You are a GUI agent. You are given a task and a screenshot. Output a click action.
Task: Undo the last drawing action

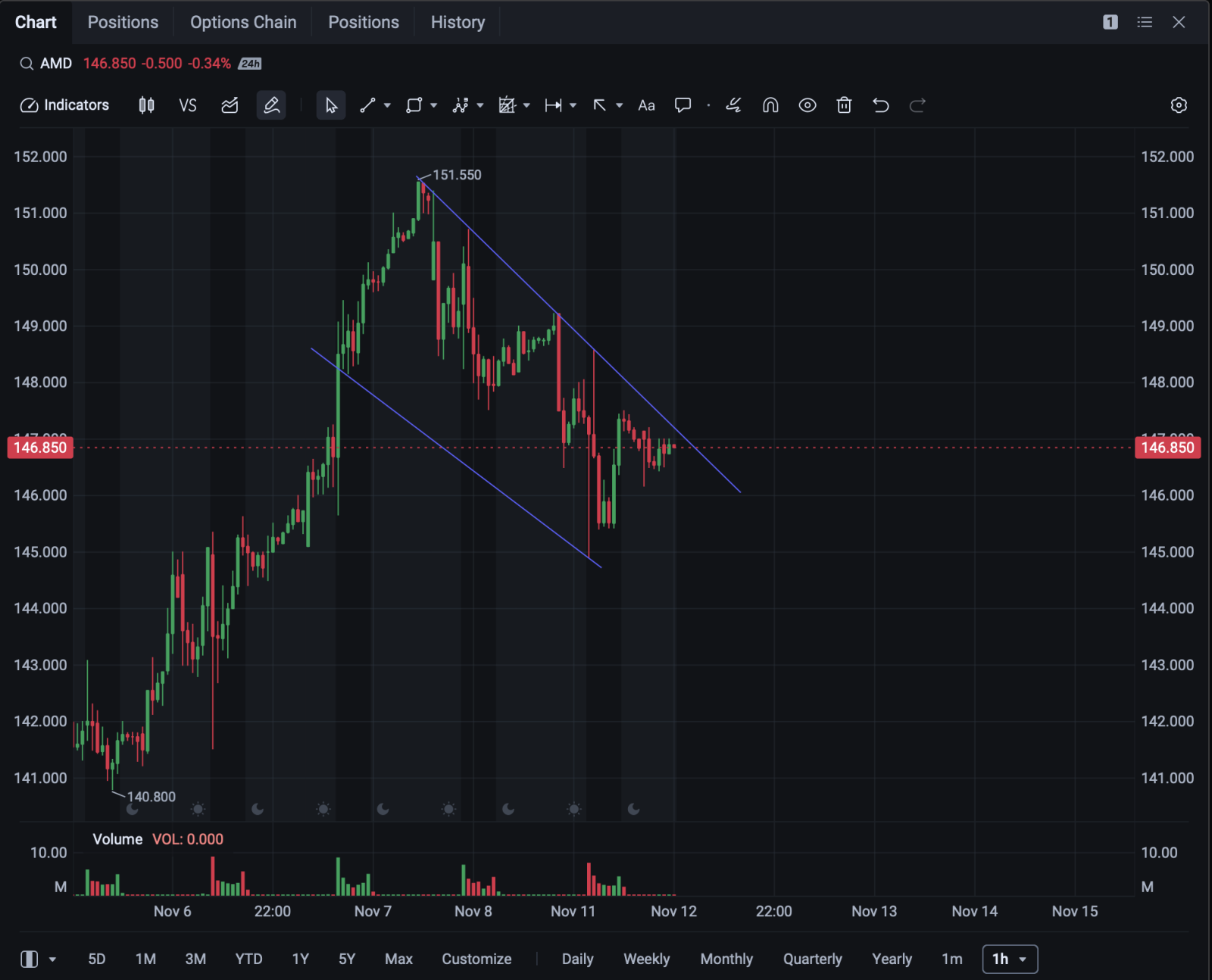[880, 105]
